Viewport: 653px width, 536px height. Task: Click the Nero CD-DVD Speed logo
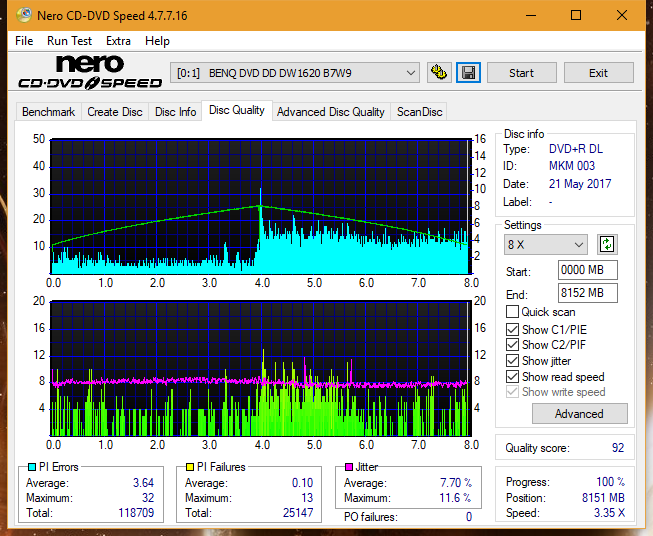point(90,72)
